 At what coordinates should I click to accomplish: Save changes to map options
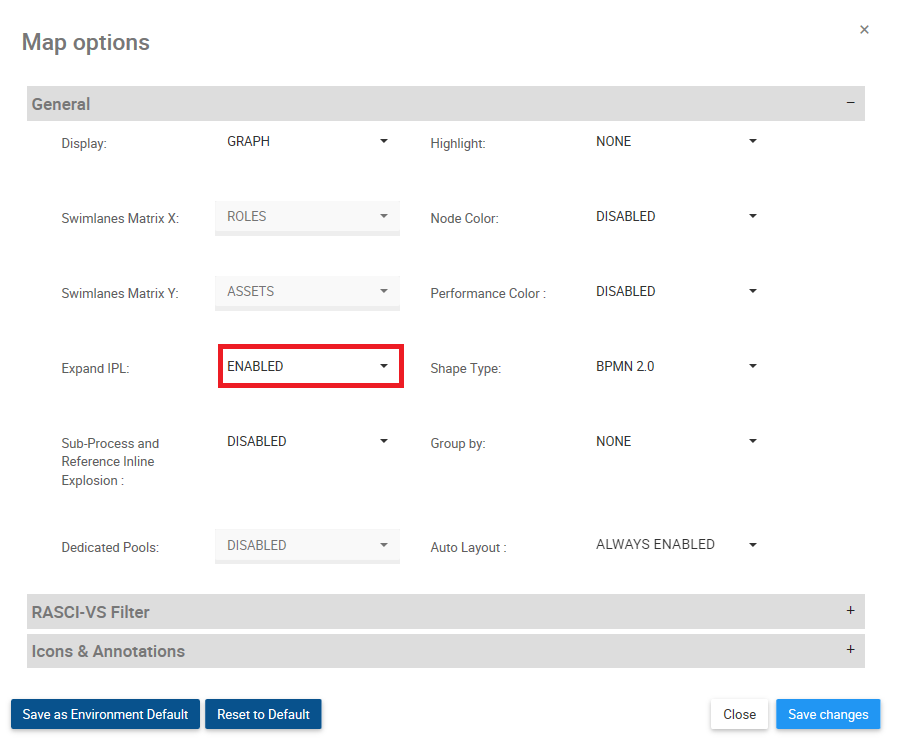(828, 715)
